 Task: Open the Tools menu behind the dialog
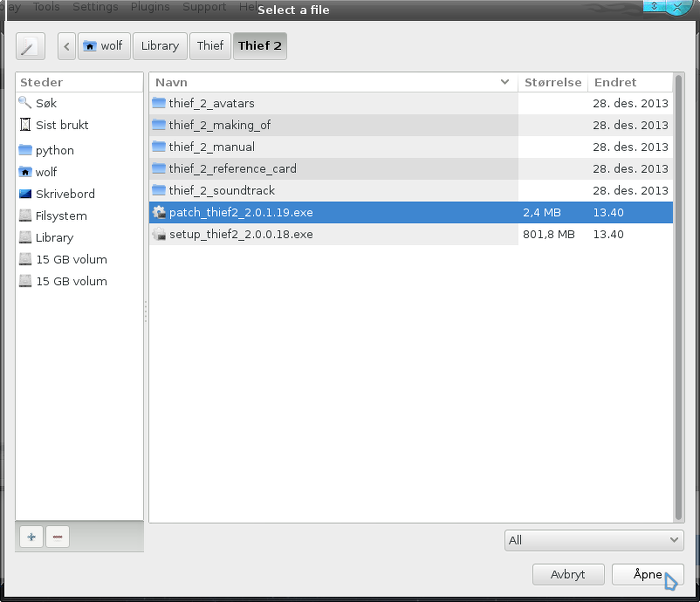(46, 7)
